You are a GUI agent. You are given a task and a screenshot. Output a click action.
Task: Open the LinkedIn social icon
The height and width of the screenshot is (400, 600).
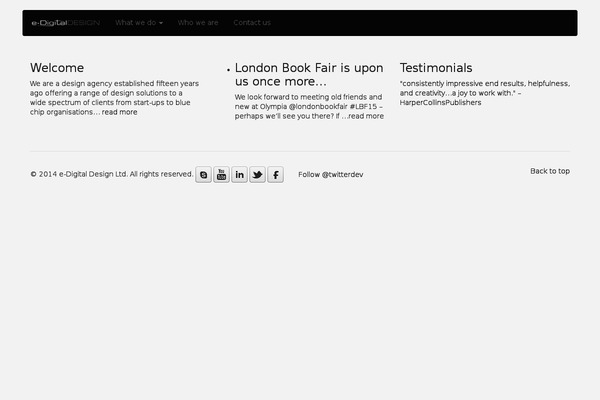click(x=240, y=175)
